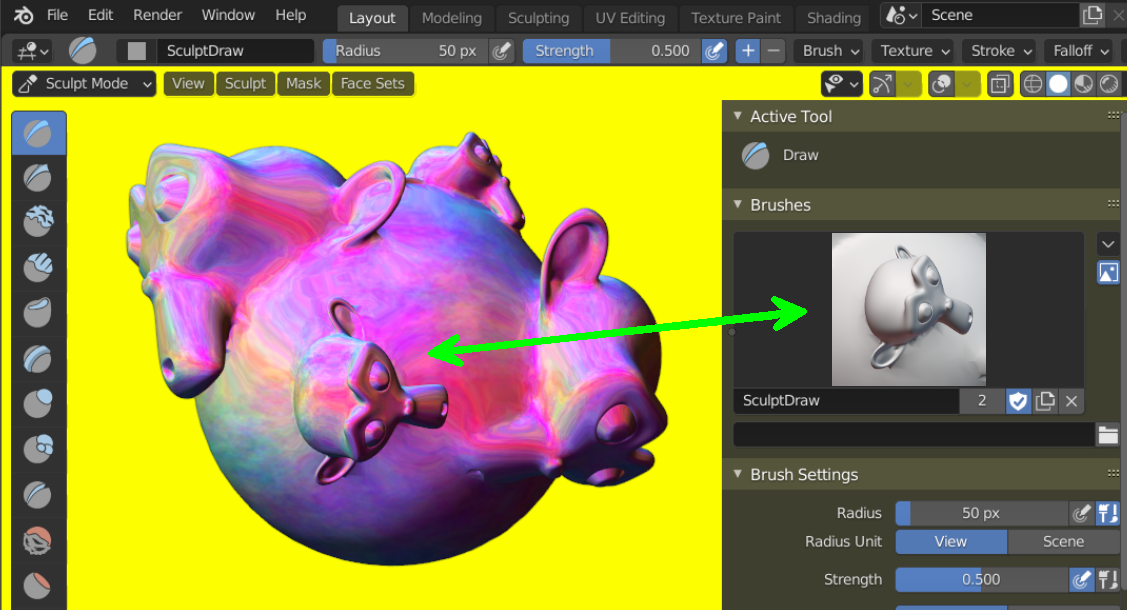Open the editor type dropdown

(x=33, y=51)
